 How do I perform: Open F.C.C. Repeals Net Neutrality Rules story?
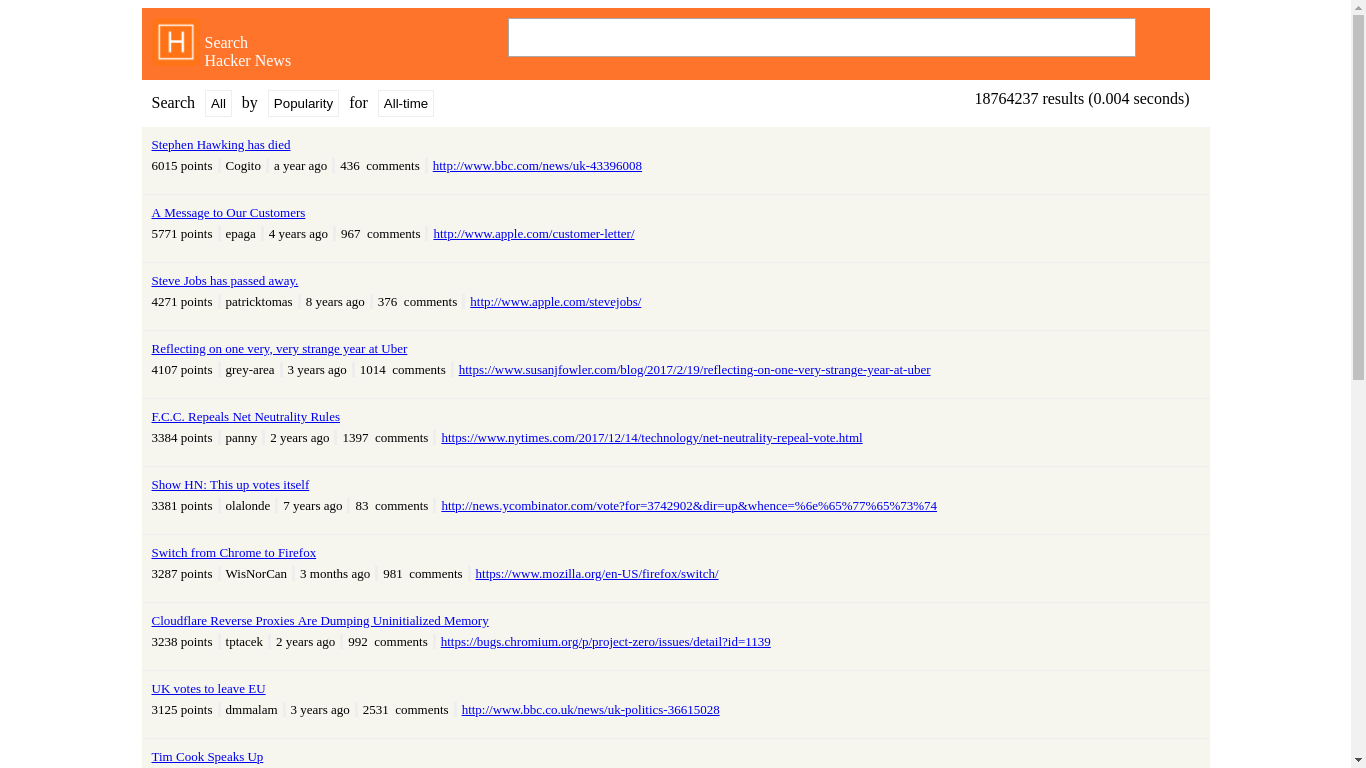tap(246, 417)
